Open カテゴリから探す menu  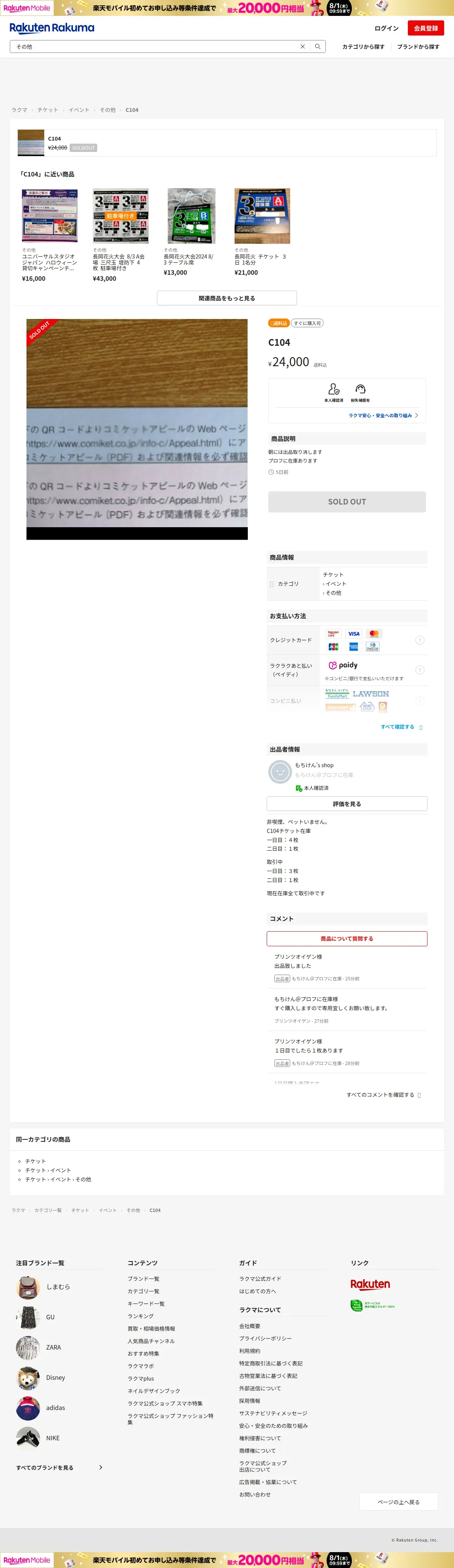click(363, 47)
